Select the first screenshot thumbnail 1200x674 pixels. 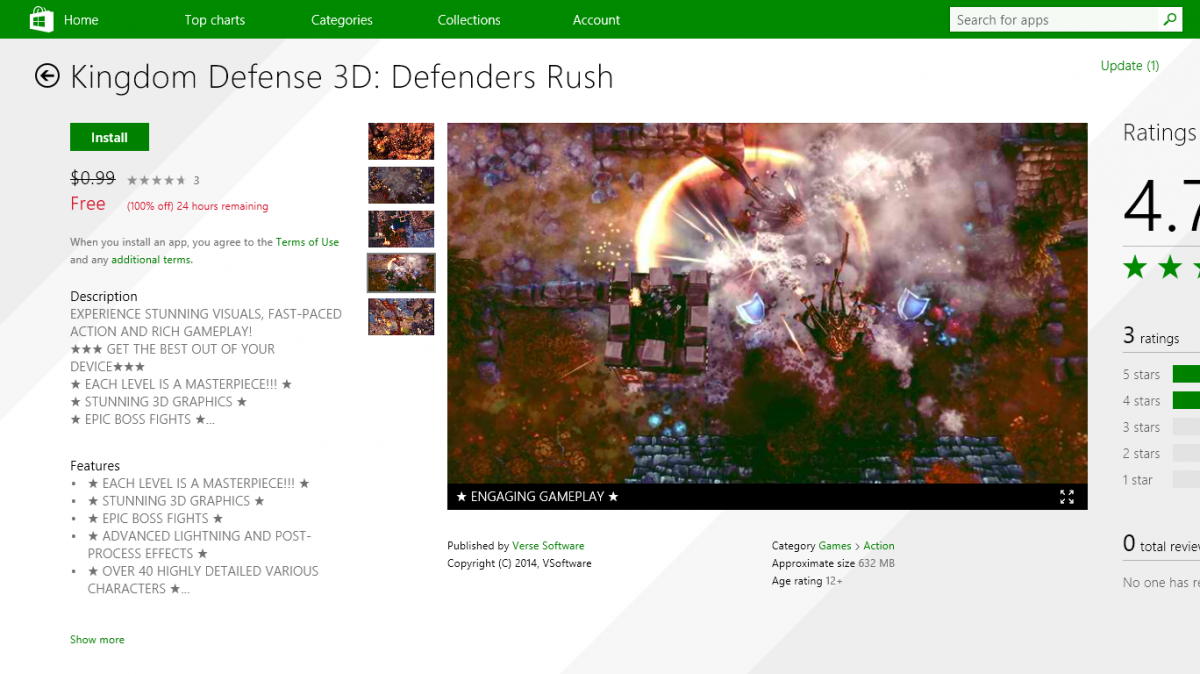pos(401,141)
